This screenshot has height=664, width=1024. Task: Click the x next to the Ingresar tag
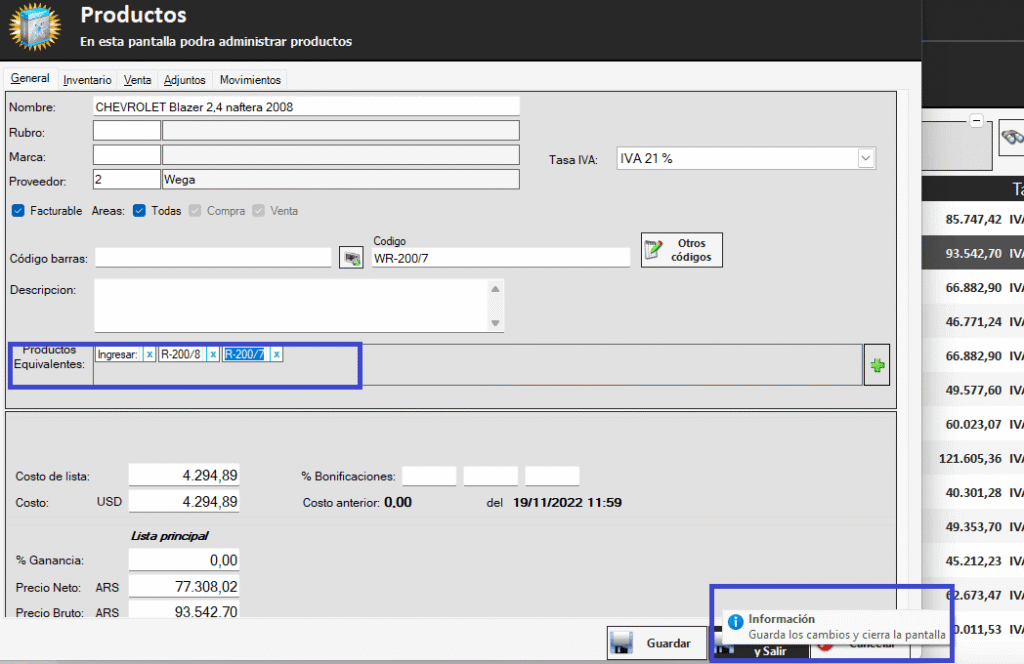(149, 355)
